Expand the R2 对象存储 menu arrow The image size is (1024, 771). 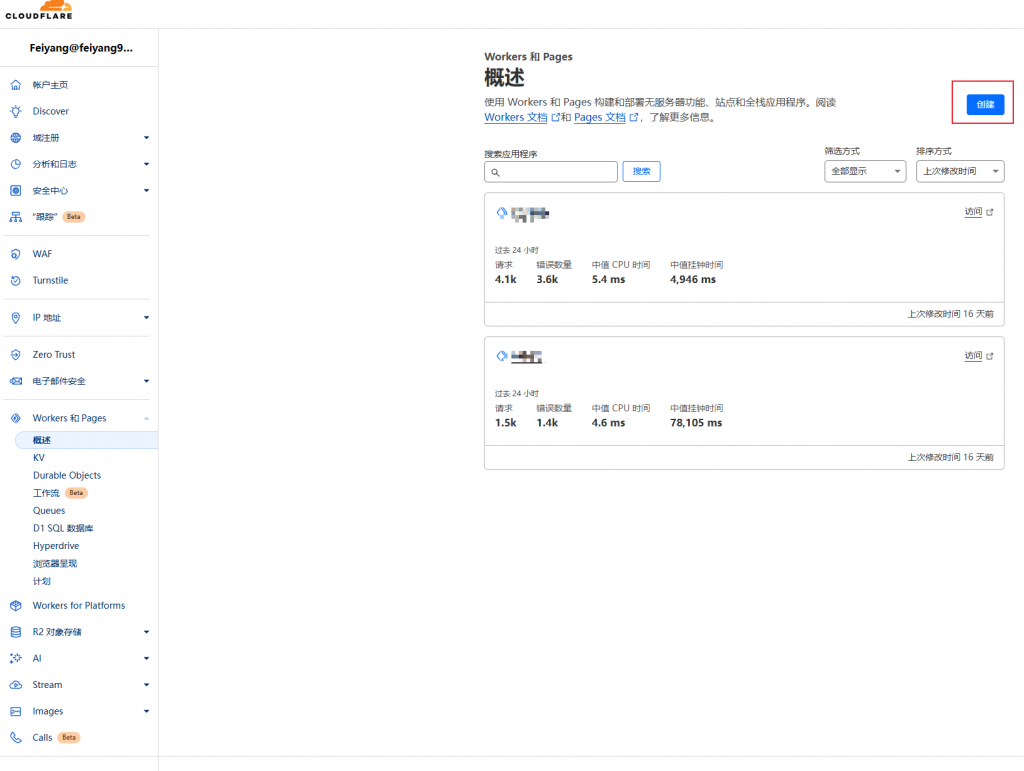(x=146, y=632)
